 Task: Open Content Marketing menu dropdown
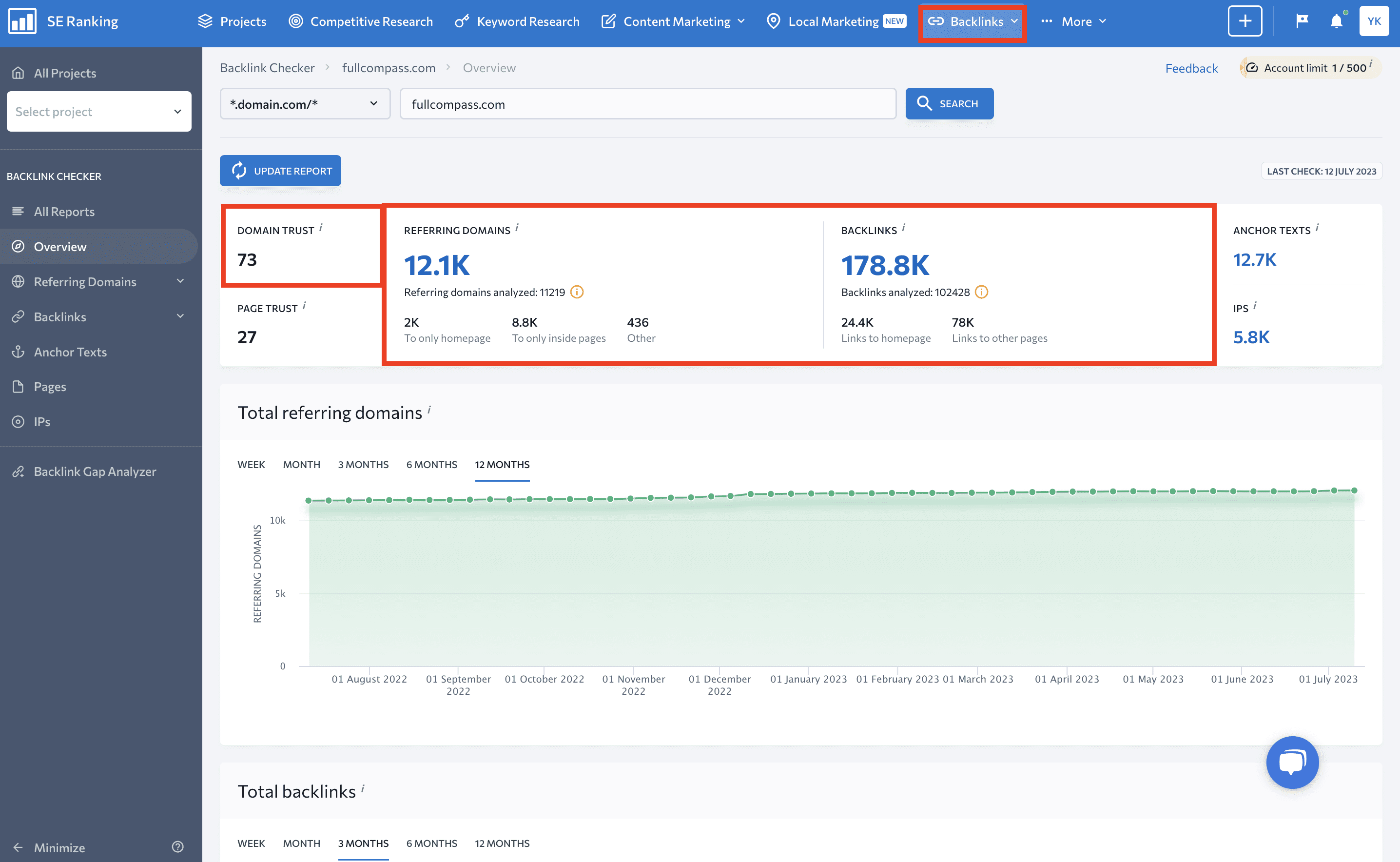tap(673, 21)
